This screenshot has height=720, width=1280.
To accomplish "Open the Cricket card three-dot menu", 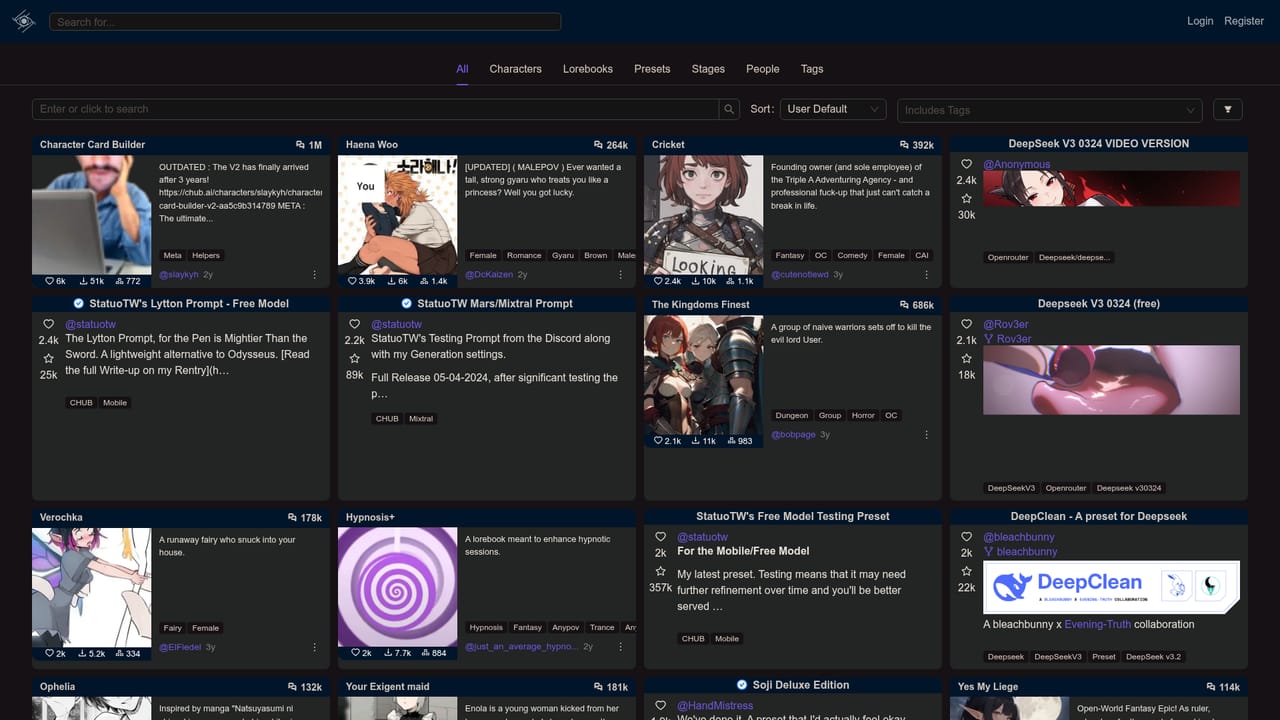I will tap(926, 274).
